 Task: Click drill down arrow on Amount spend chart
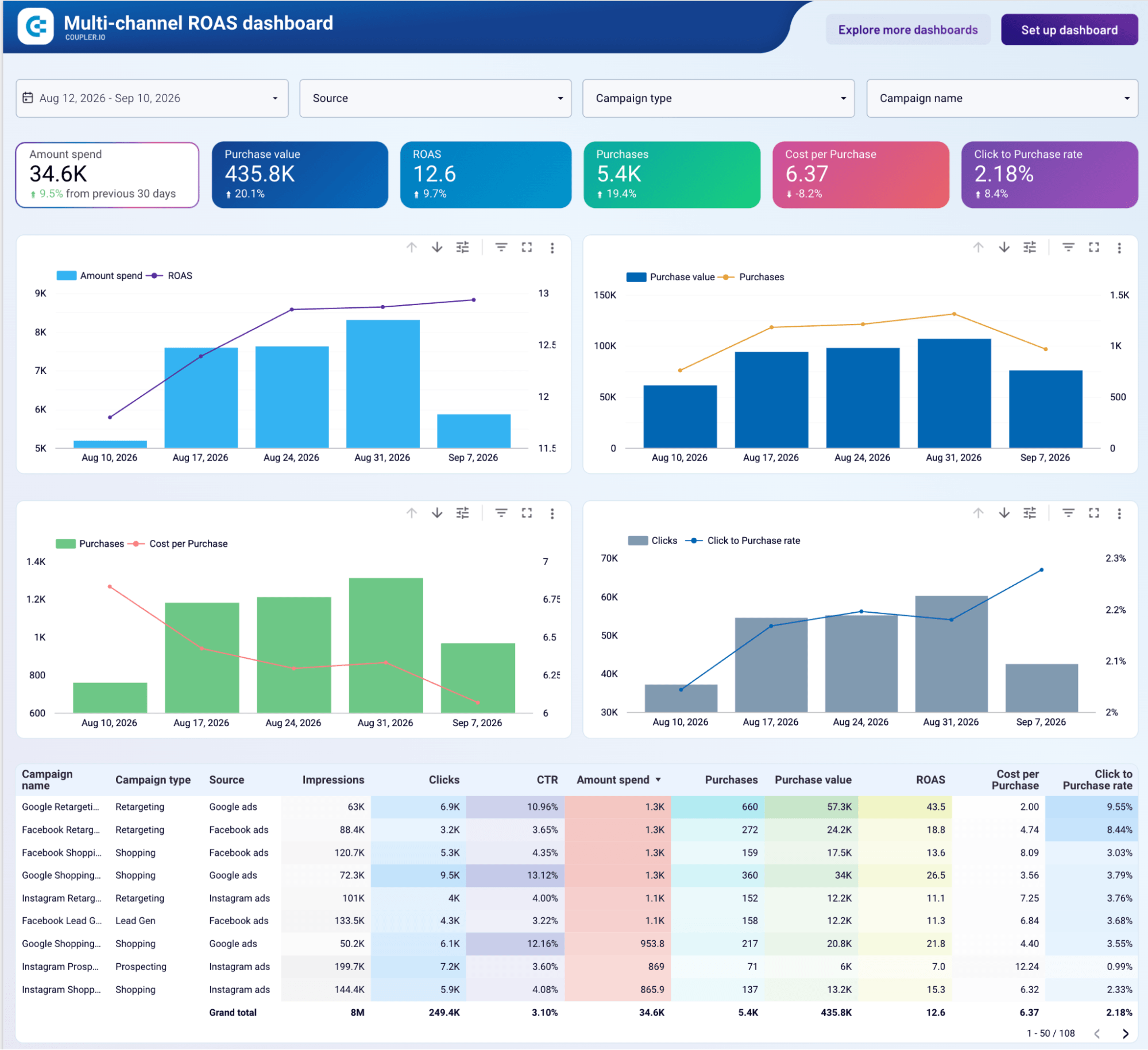437,248
